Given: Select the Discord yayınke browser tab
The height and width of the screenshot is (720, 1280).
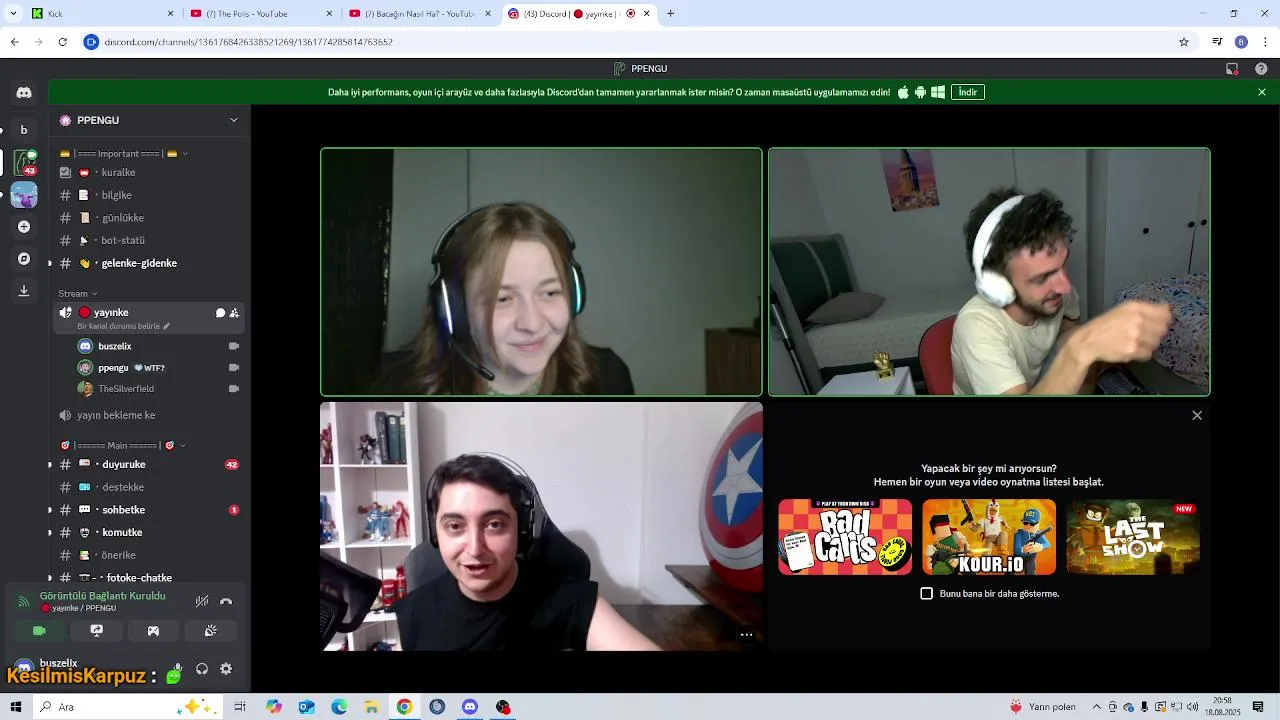Looking at the screenshot, I should pos(578,14).
